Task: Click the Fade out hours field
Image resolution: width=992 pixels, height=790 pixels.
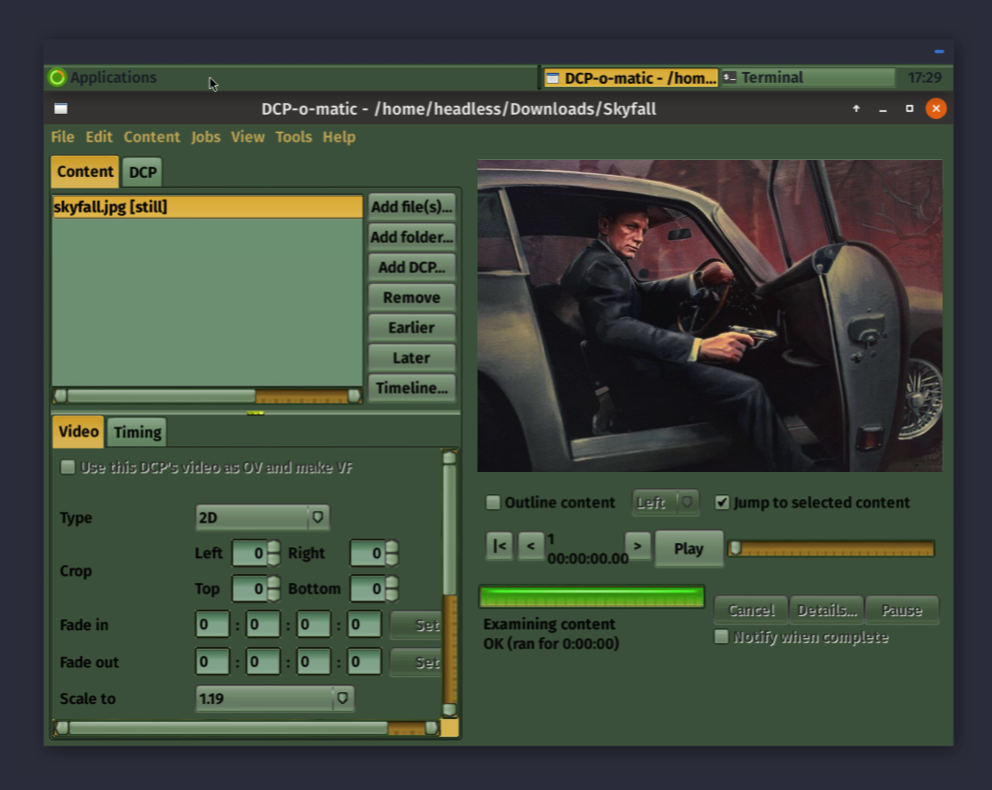Action: pos(213,662)
